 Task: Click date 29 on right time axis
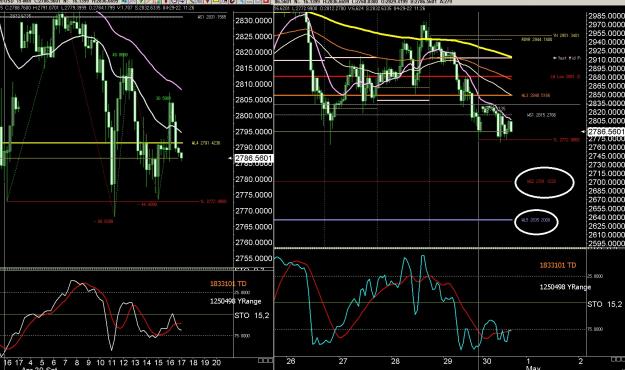(448, 361)
